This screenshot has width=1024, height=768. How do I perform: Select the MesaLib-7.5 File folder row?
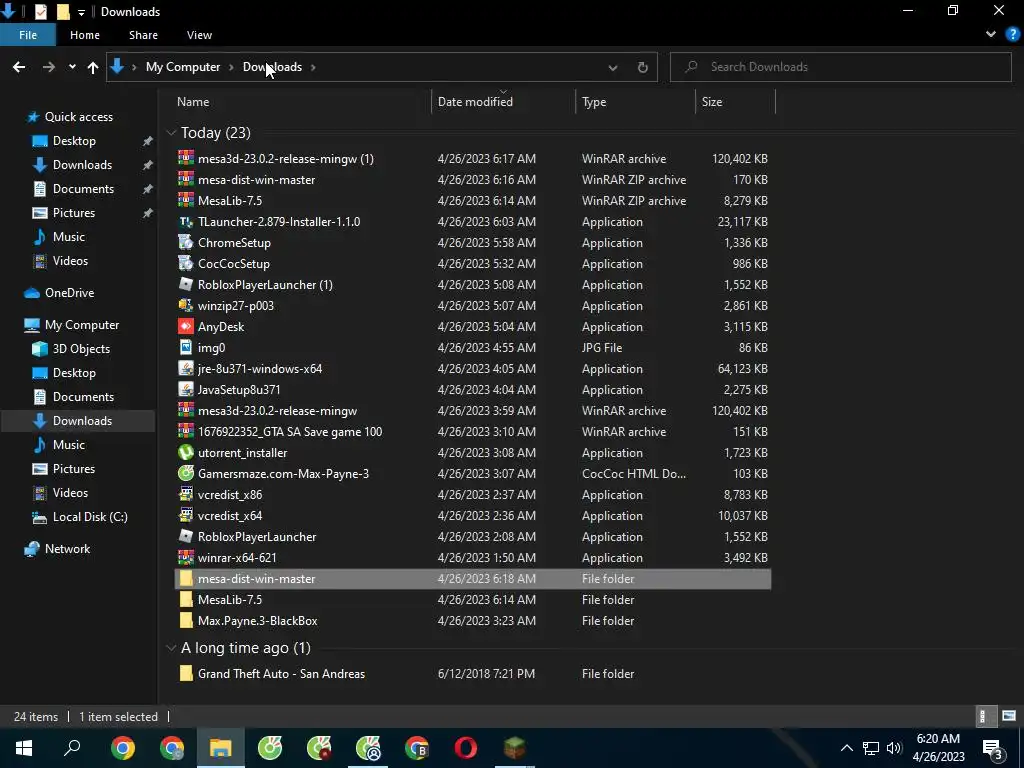[473, 600]
